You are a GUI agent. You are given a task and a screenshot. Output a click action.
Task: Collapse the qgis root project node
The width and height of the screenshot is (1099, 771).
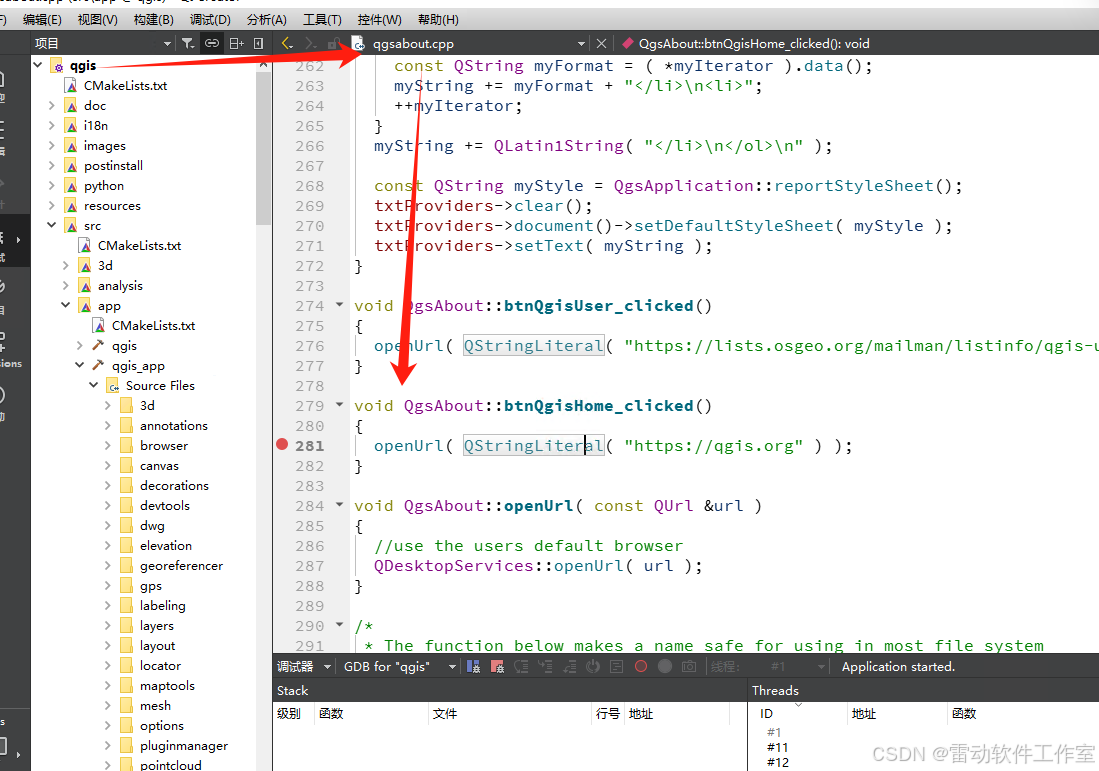(x=38, y=65)
